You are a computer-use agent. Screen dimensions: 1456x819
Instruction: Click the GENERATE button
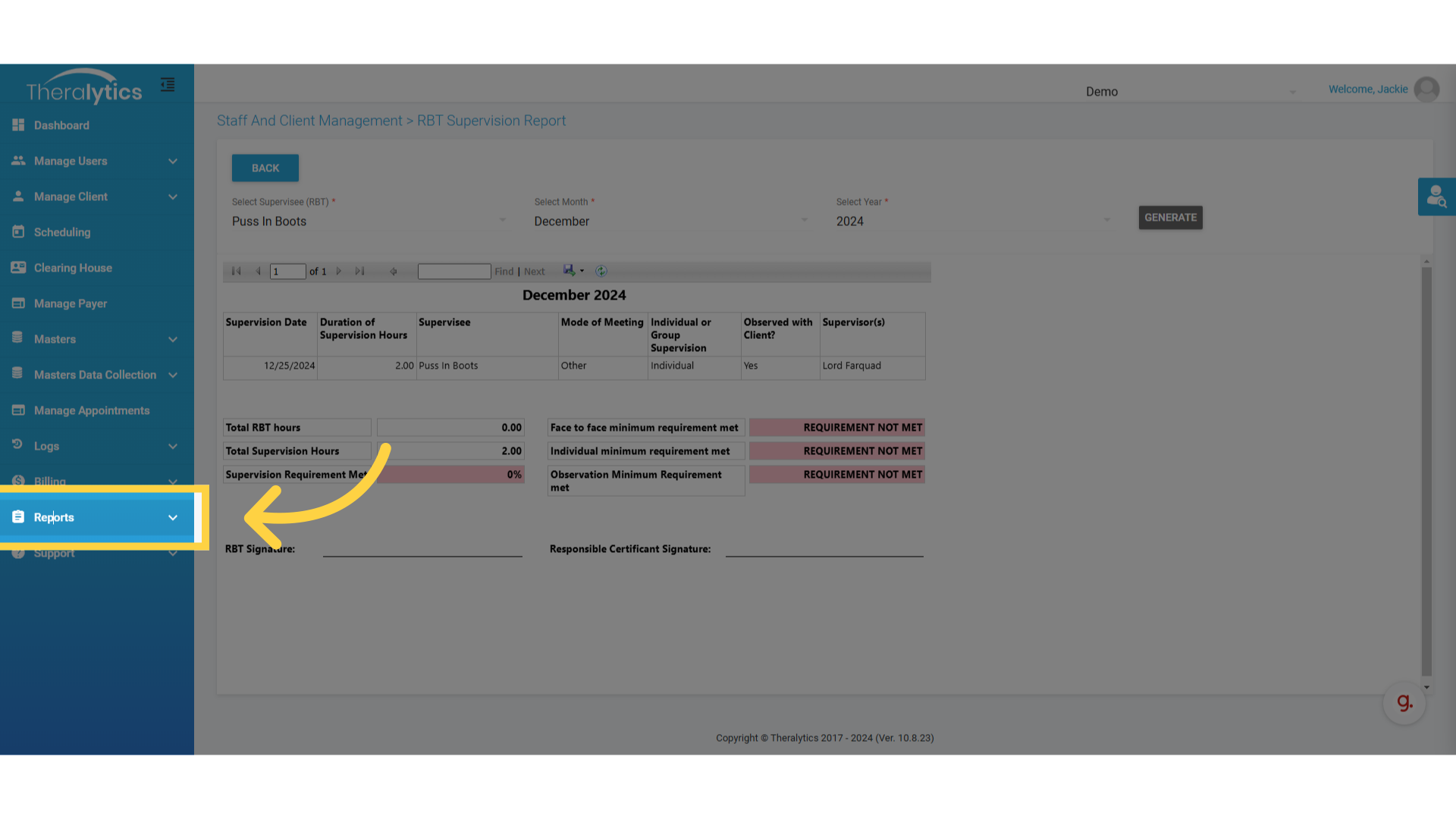point(1170,218)
